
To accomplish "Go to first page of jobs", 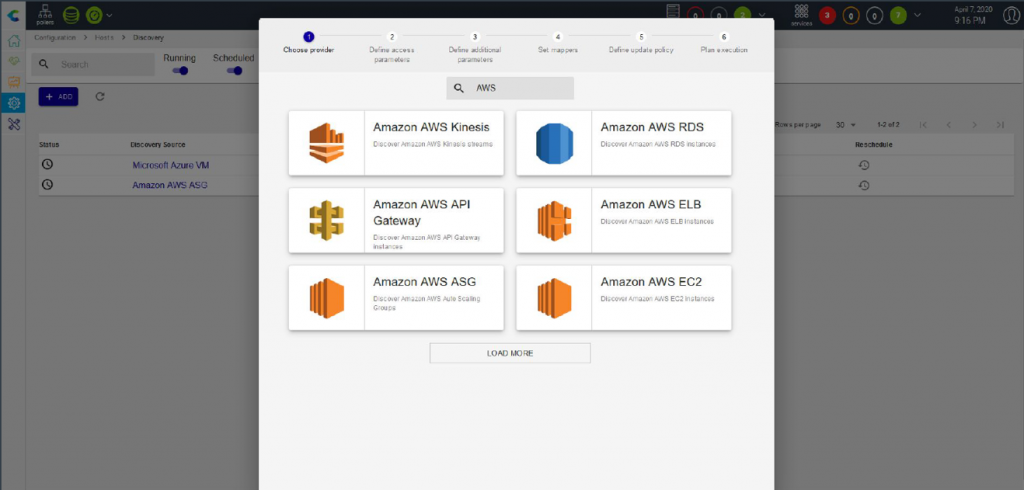I will (x=923, y=124).
